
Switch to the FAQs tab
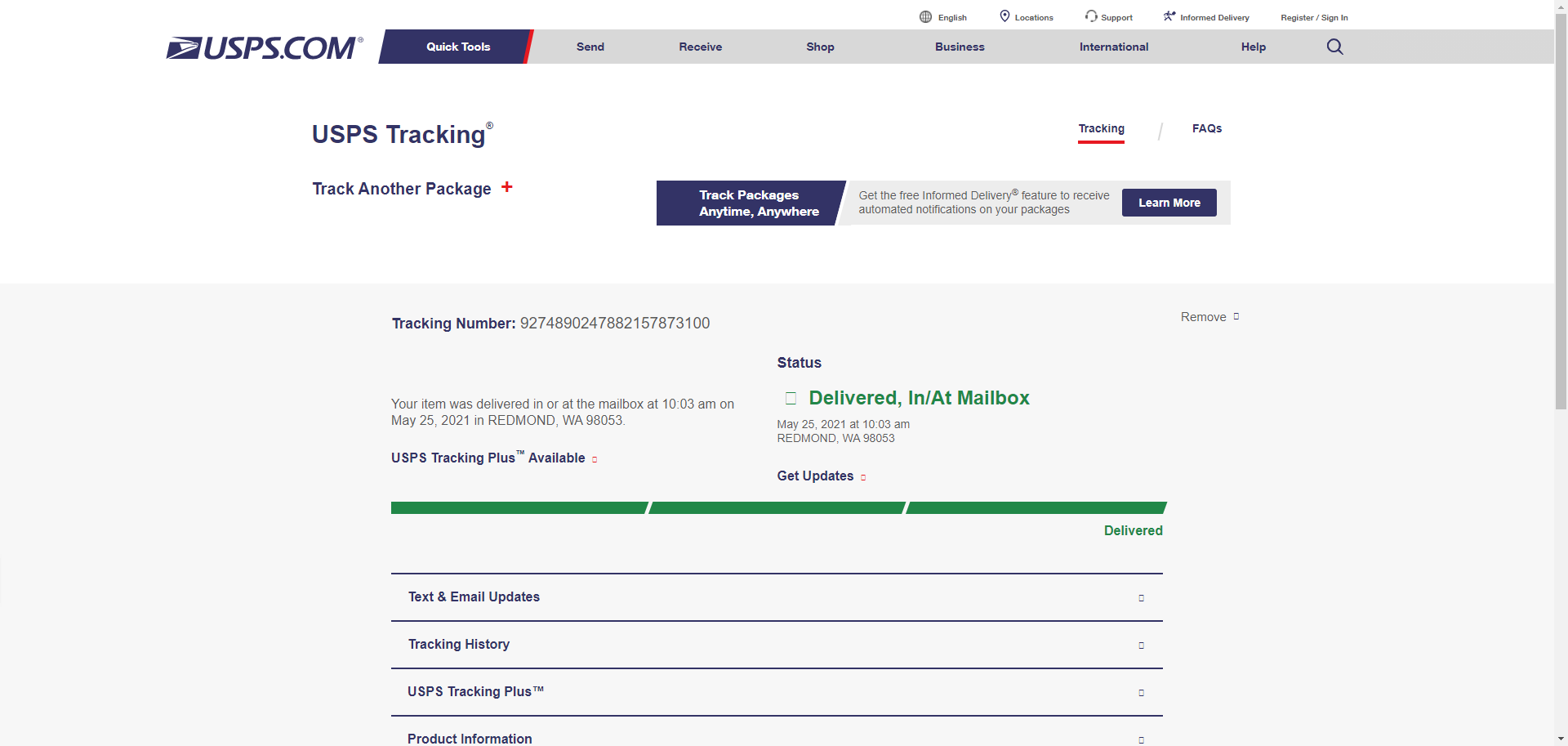point(1206,128)
